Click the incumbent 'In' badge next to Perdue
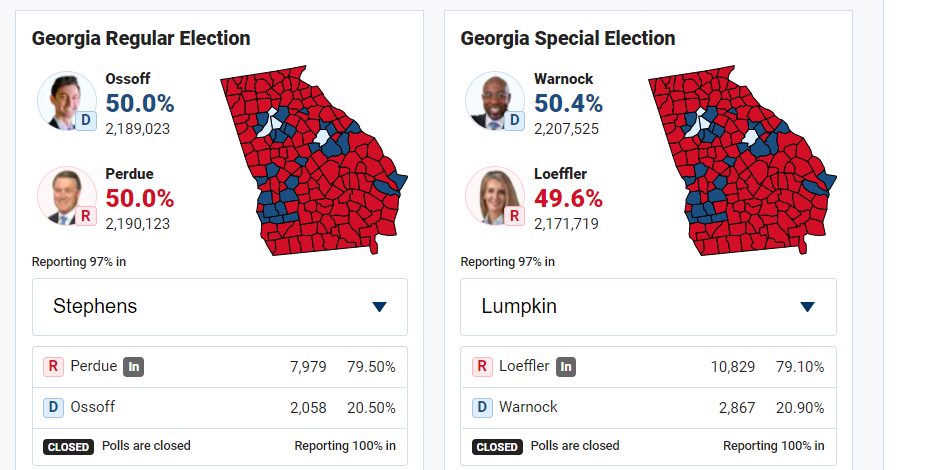The width and height of the screenshot is (951, 470). coord(134,367)
